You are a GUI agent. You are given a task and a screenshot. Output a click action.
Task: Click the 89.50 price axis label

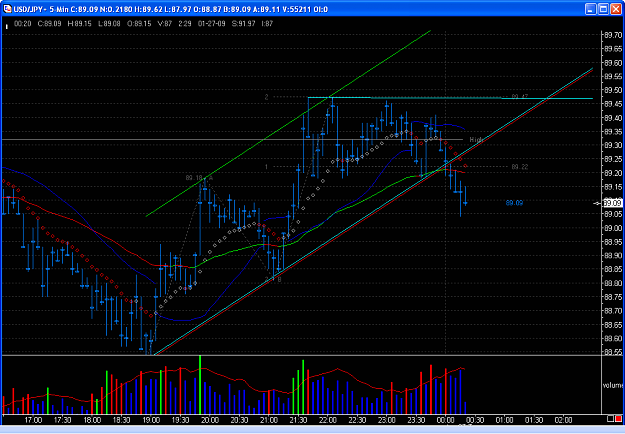[x=613, y=90]
